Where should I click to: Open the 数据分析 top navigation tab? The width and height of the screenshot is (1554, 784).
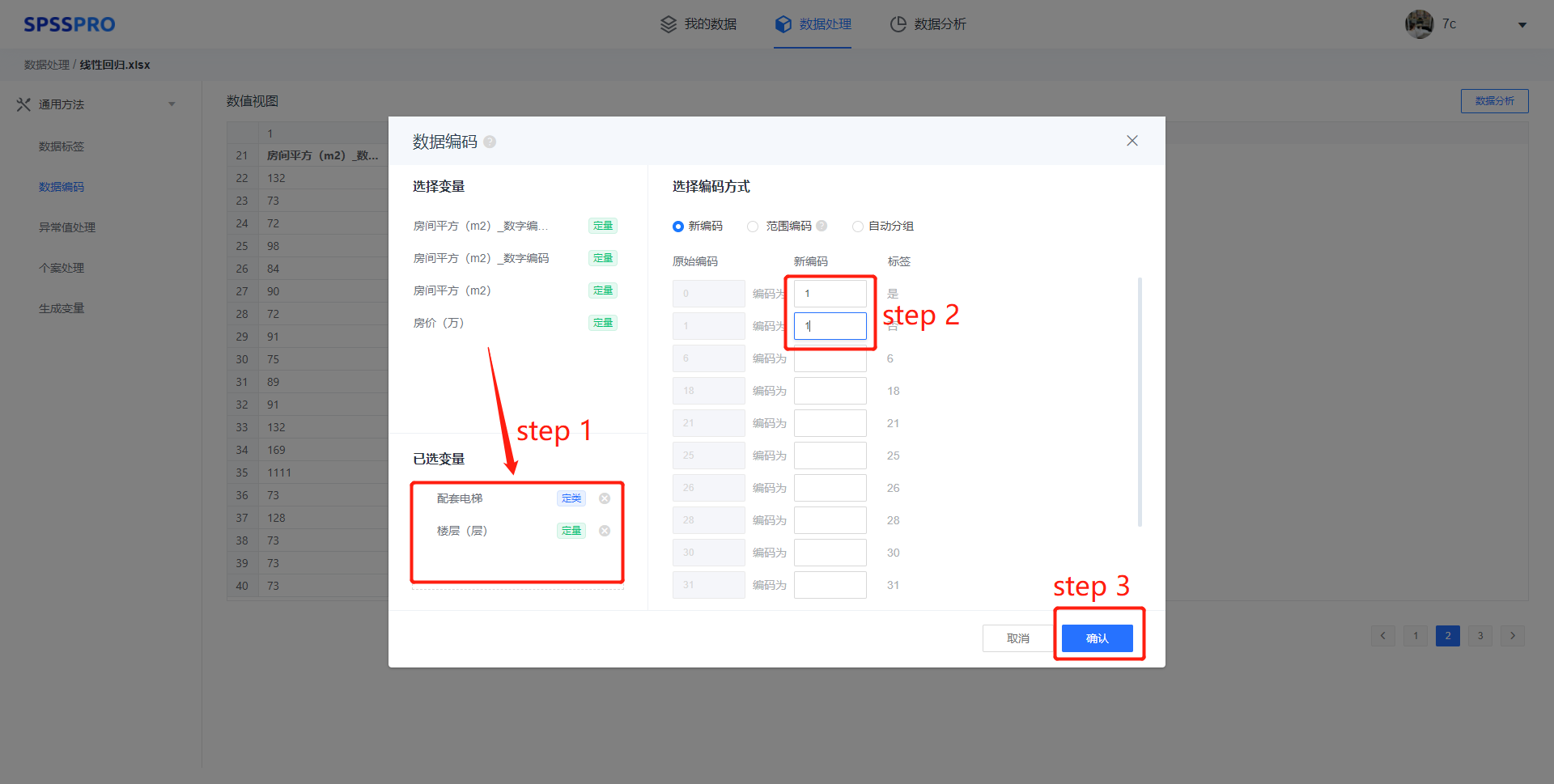point(928,24)
